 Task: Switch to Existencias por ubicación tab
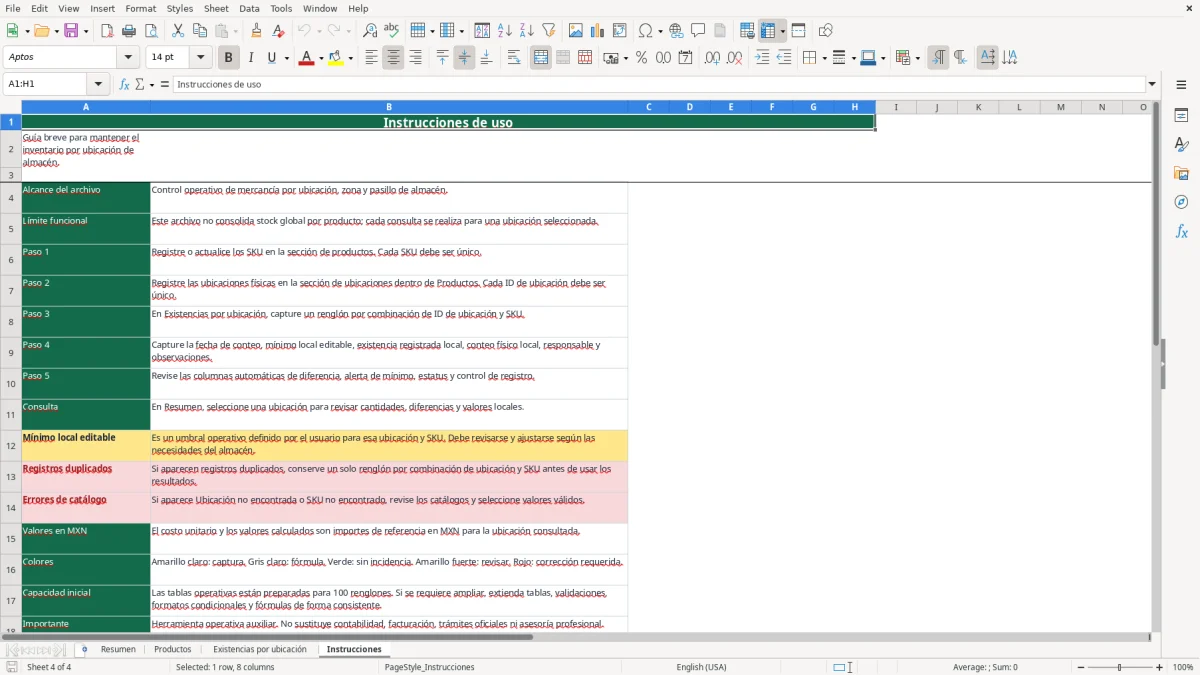(260, 649)
